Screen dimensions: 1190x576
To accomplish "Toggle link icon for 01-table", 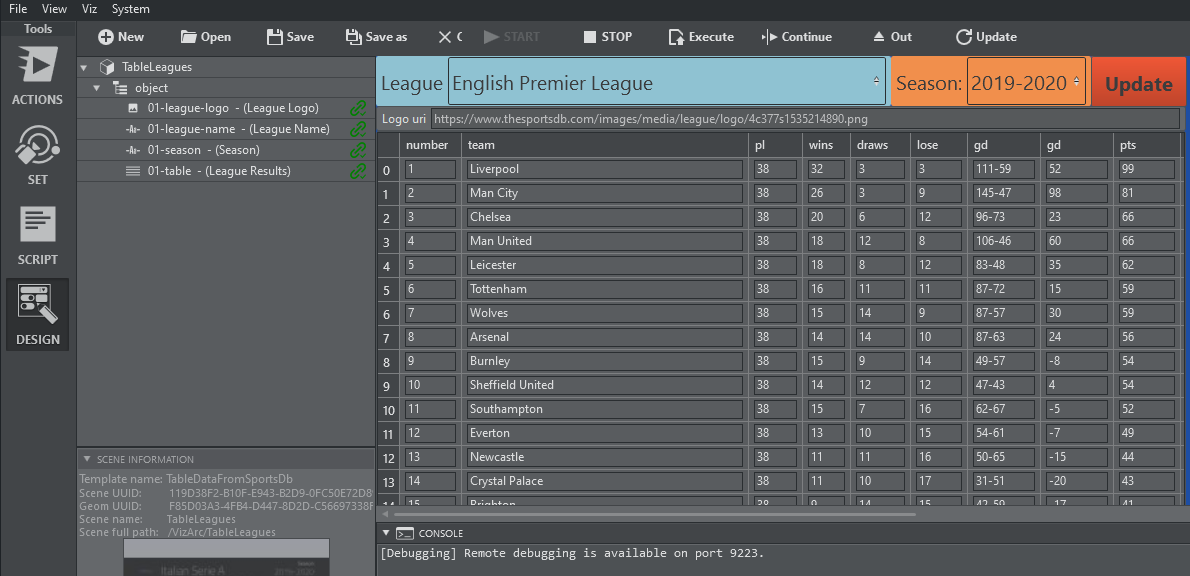I will click(357, 171).
